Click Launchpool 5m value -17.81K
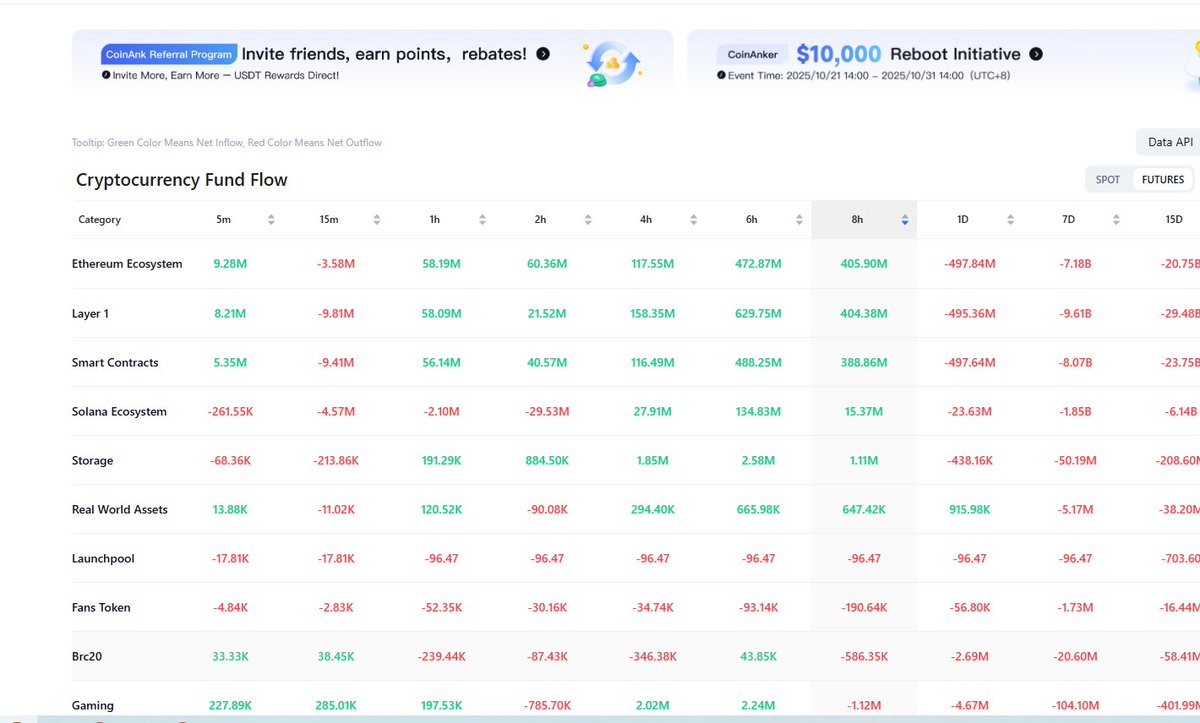The image size is (1200, 723). (x=230, y=559)
